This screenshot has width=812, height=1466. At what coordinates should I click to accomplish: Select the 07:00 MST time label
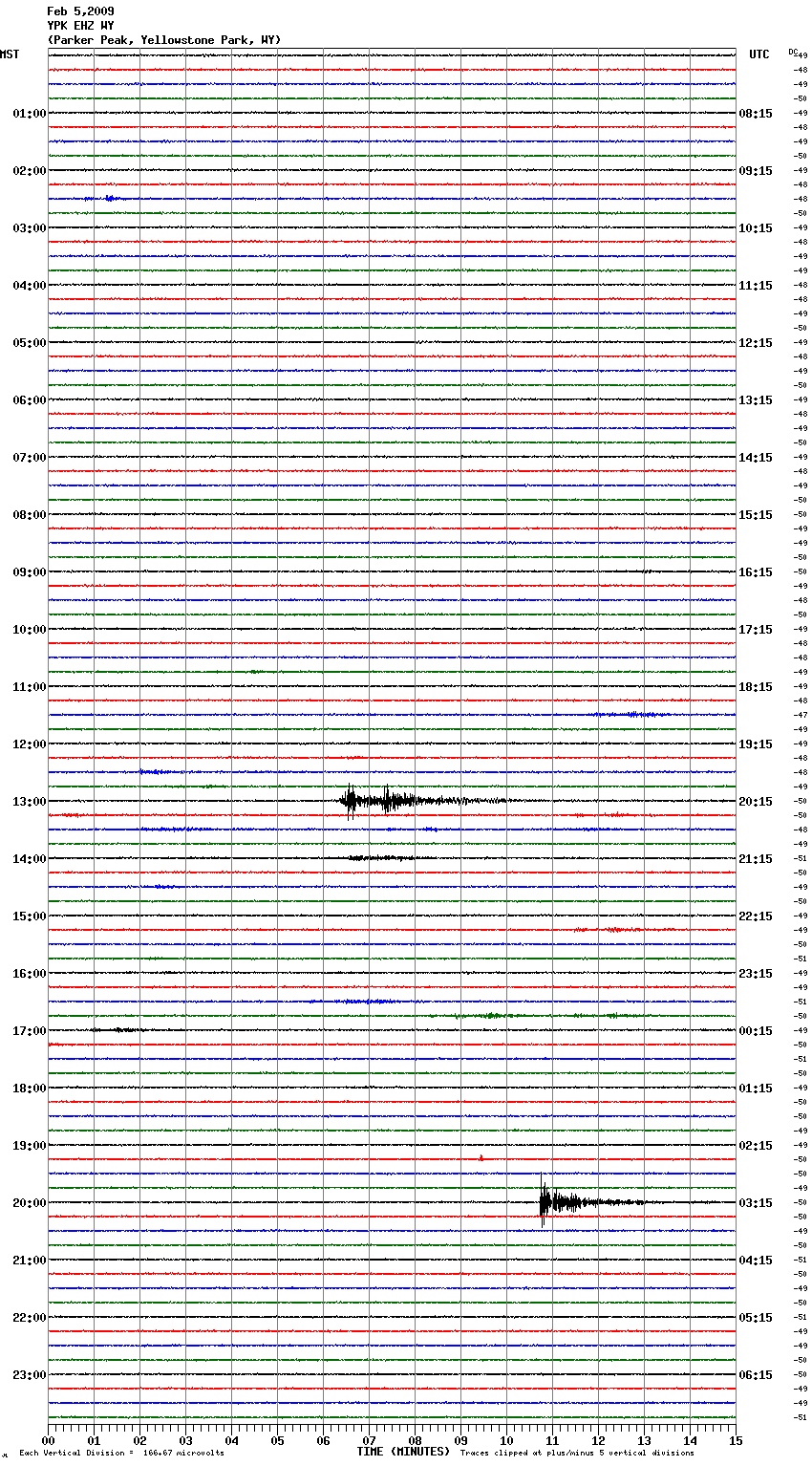click(x=30, y=458)
